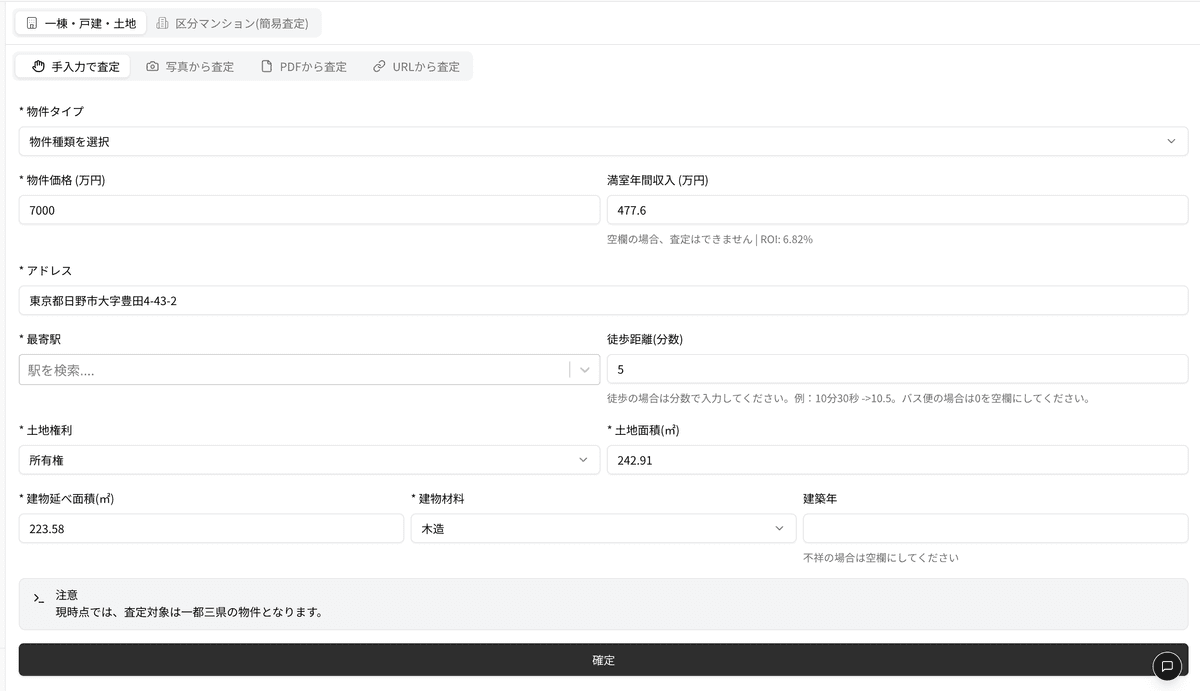The height and width of the screenshot is (691, 1200).
Task: Click the 物件価格 input field
Action: 309,211
